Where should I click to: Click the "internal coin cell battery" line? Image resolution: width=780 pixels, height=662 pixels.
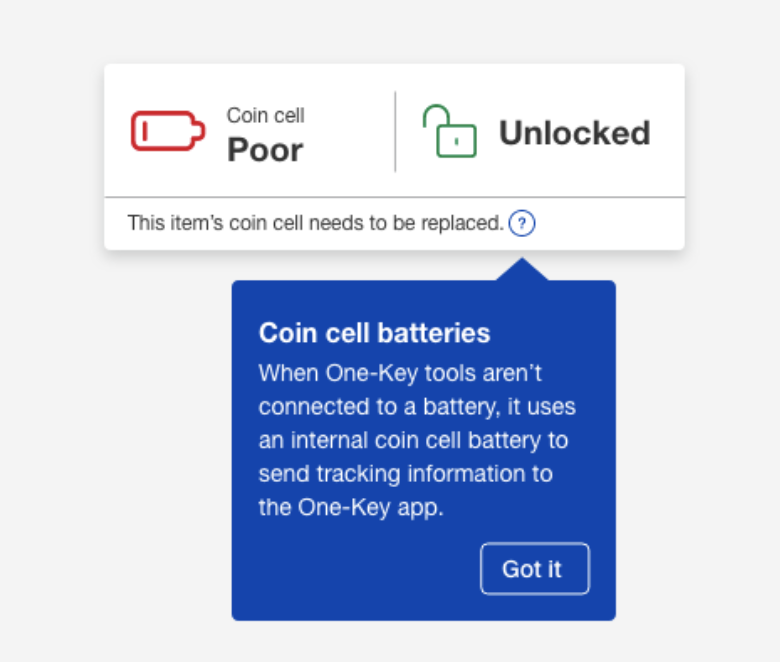pos(413,440)
